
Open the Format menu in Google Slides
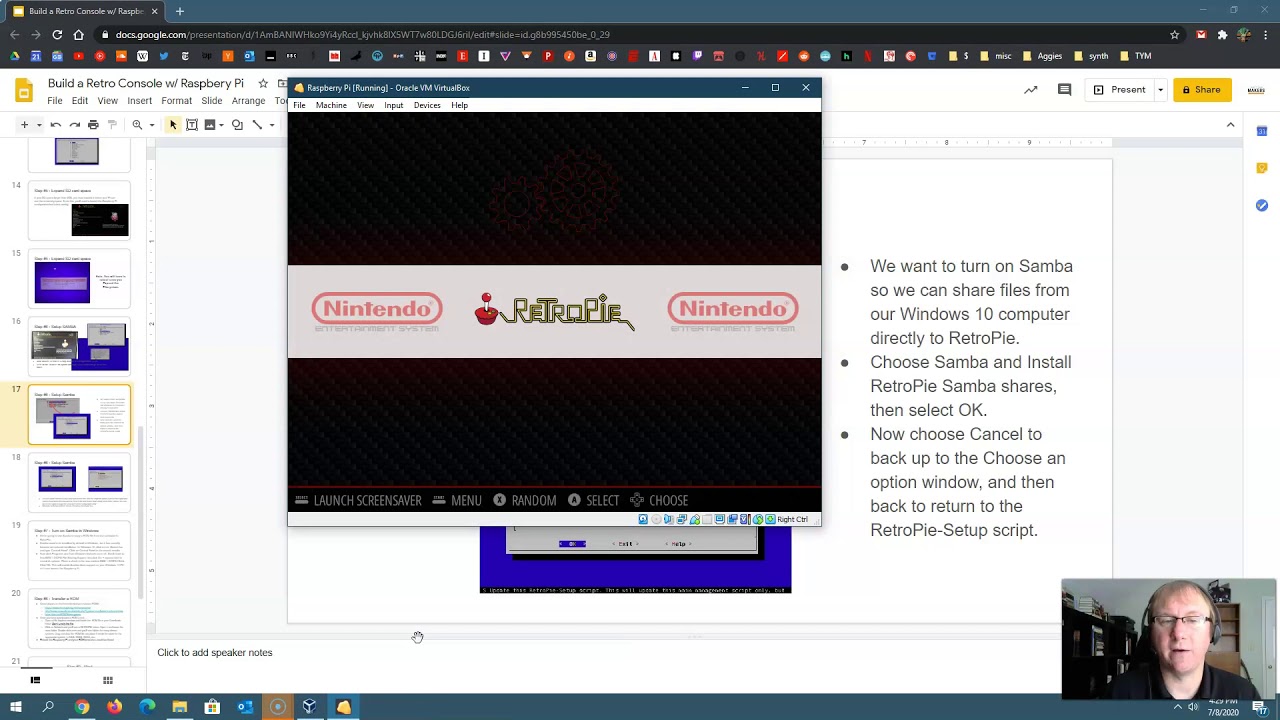coord(176,101)
